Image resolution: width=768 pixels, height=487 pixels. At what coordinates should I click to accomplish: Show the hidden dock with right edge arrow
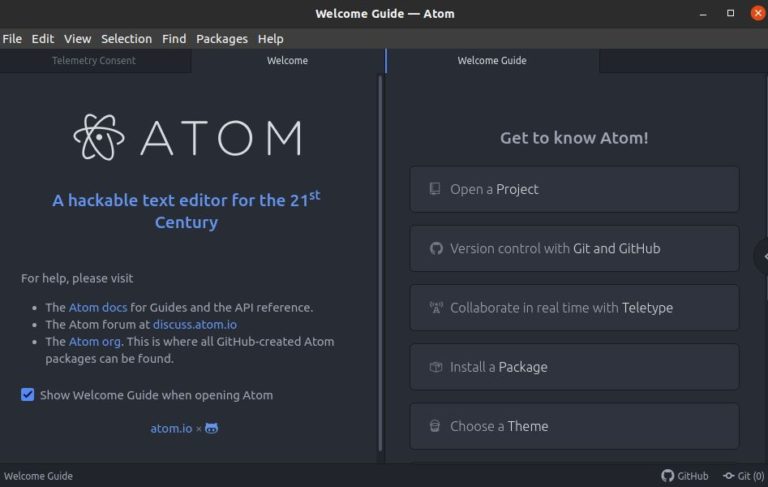point(763,256)
